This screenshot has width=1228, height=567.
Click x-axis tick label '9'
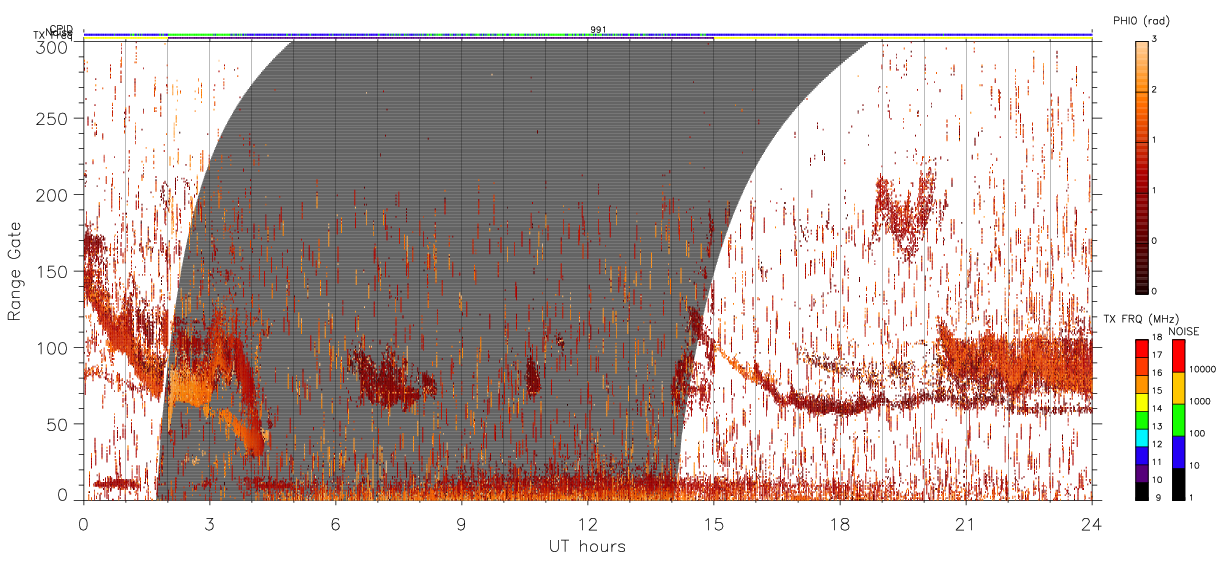pos(461,524)
